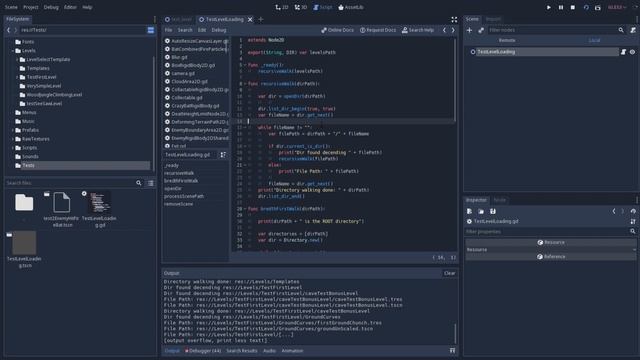
Task: Open Camera.gd in script list
Action: (x=183, y=73)
